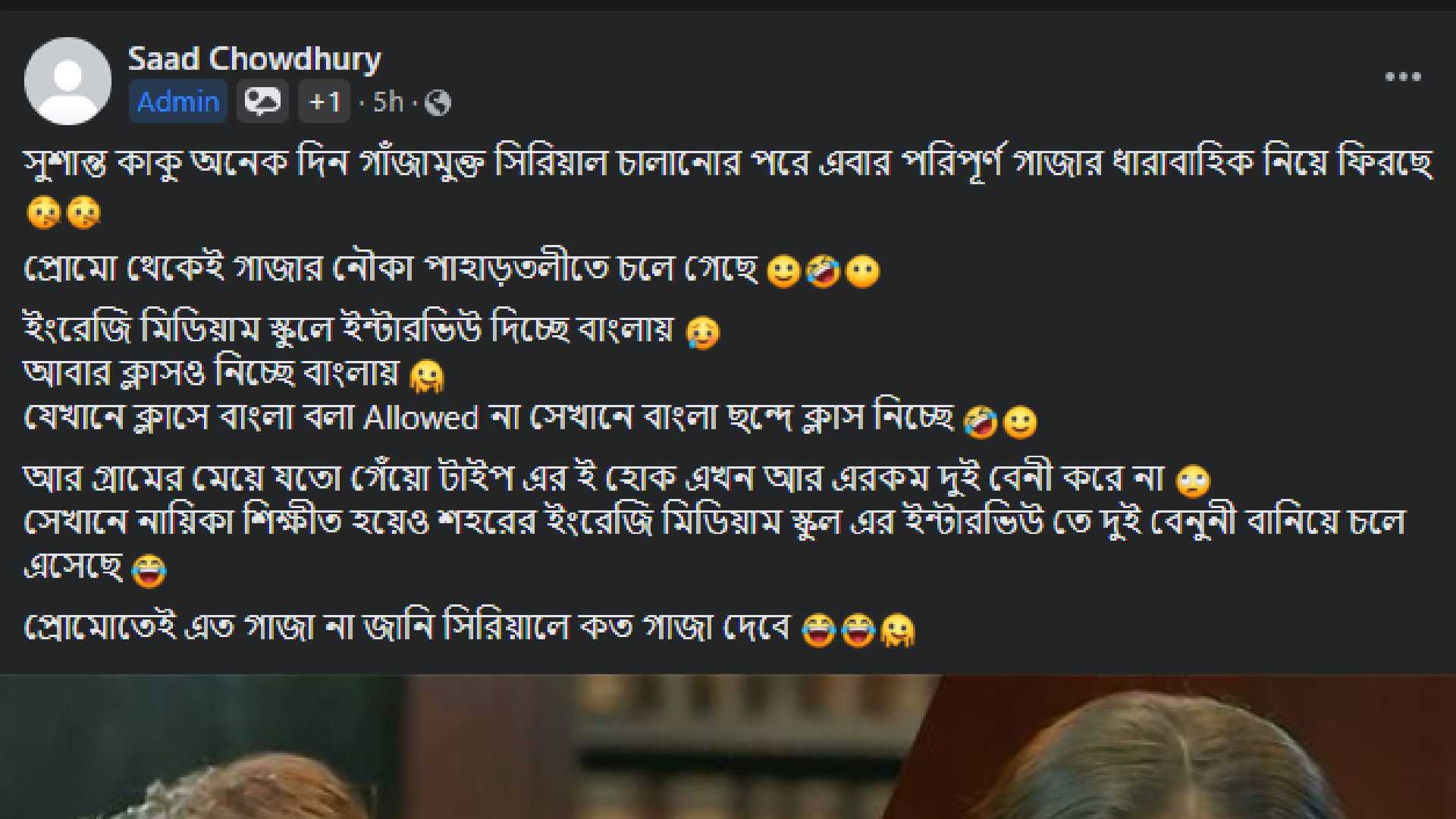Image resolution: width=1456 pixels, height=819 pixels.
Task: Open the 5h post timestamp link
Action: 388,102
